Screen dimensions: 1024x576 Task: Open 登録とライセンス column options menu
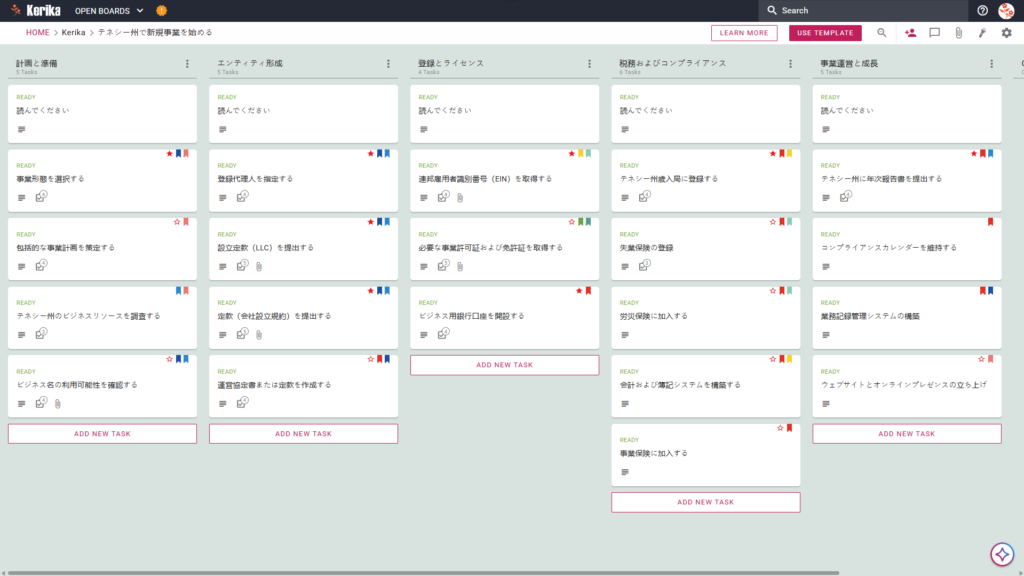coord(590,64)
